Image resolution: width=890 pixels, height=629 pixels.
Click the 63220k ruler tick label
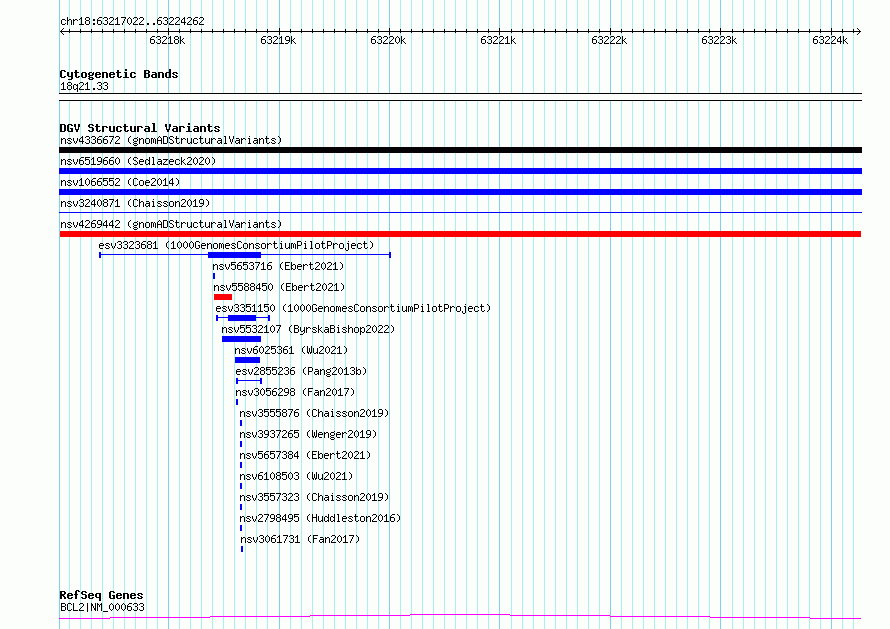pyautogui.click(x=388, y=40)
